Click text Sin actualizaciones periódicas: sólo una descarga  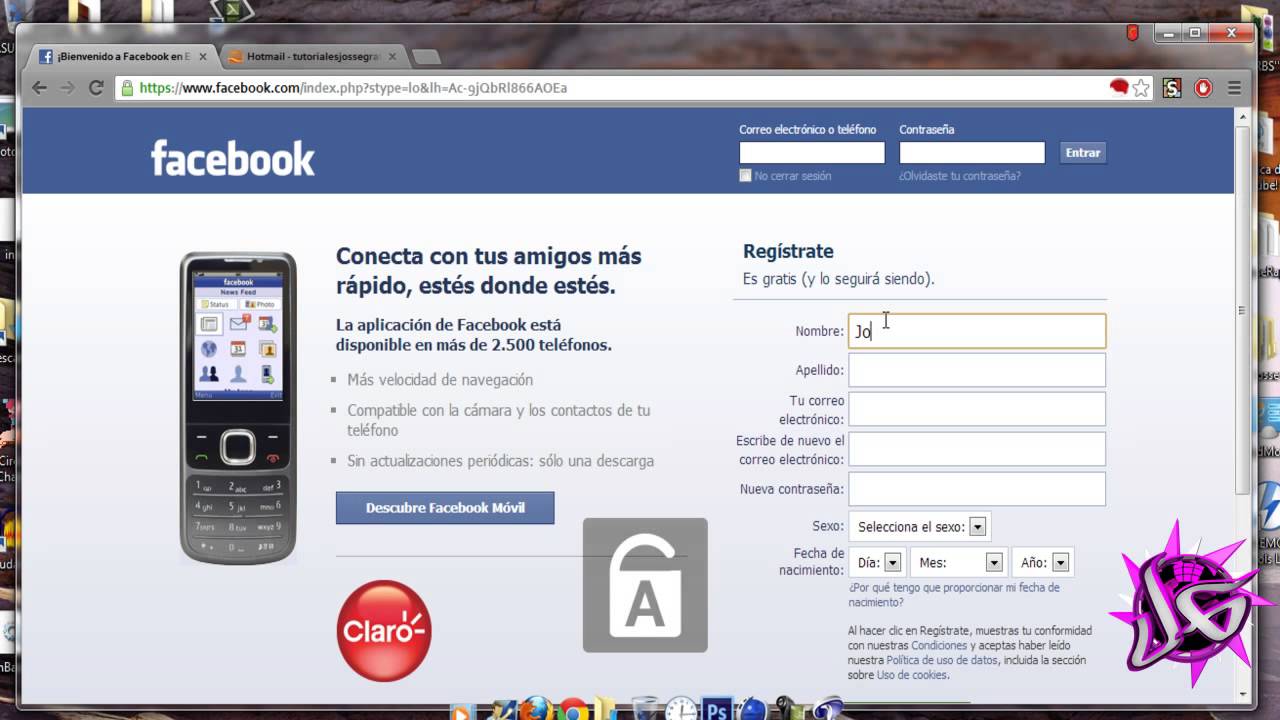coord(500,461)
